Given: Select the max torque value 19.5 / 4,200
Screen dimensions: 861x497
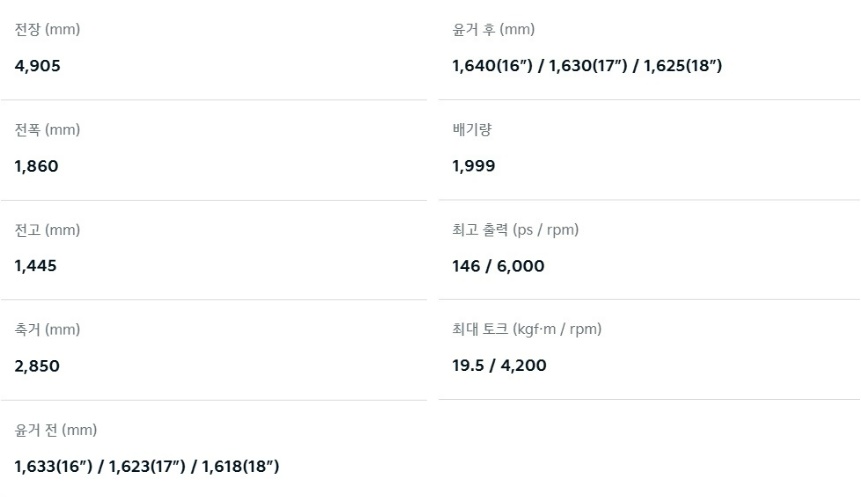Looking at the screenshot, I should tap(500, 366).
